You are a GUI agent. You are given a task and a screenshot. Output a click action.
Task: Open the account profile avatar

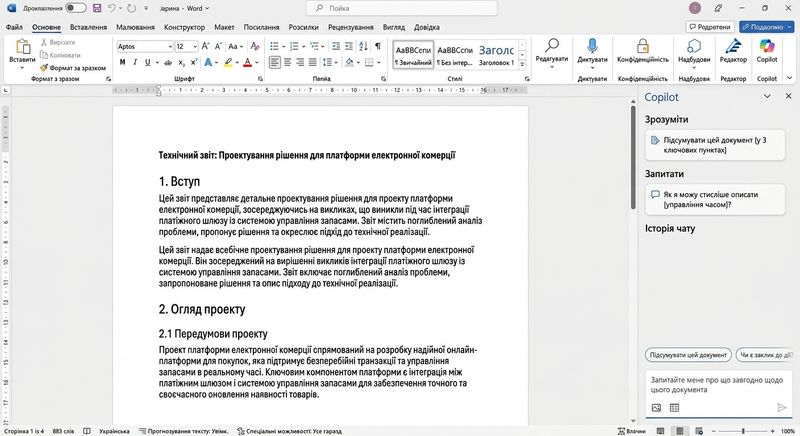(694, 8)
